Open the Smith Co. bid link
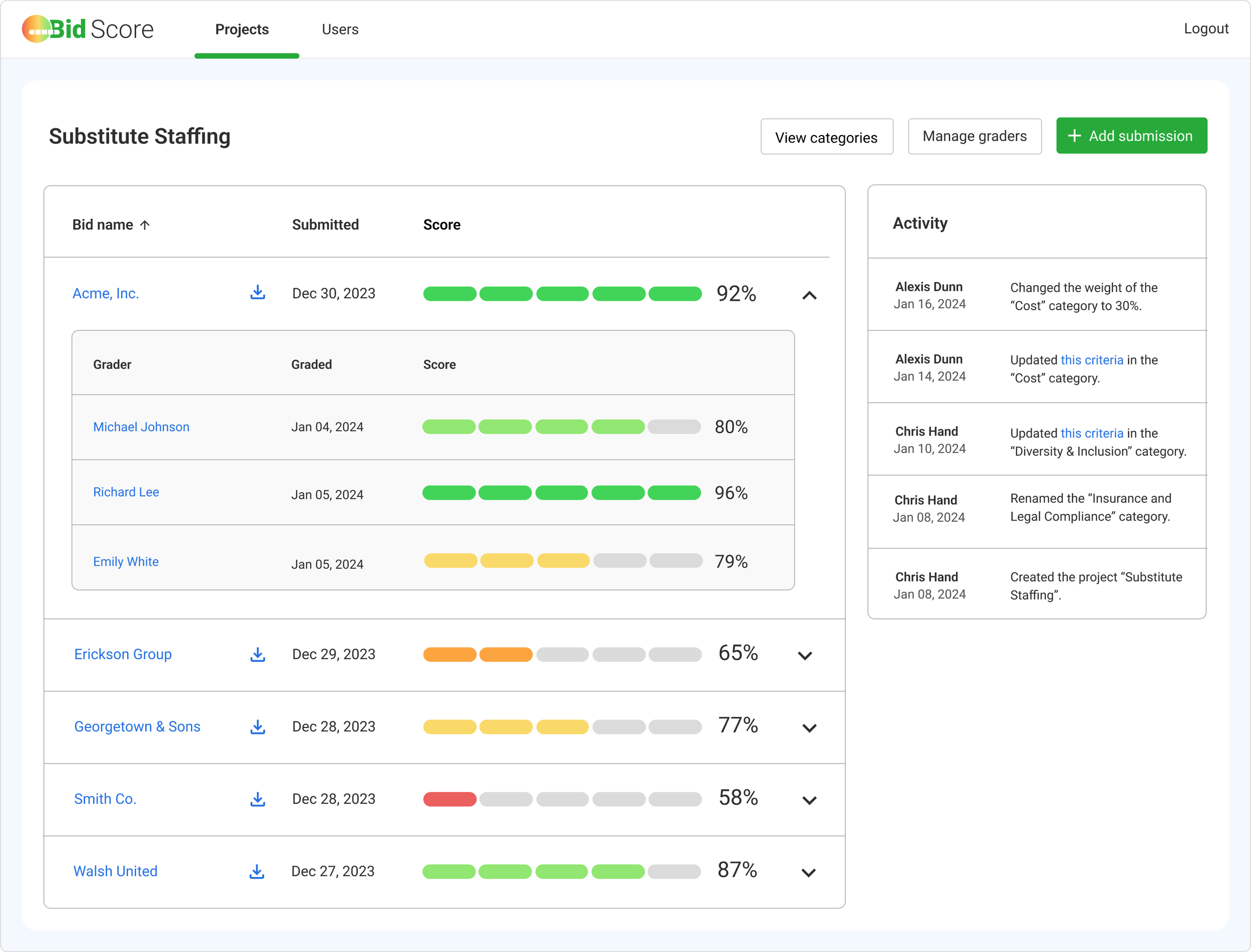The width and height of the screenshot is (1251, 952). [105, 799]
